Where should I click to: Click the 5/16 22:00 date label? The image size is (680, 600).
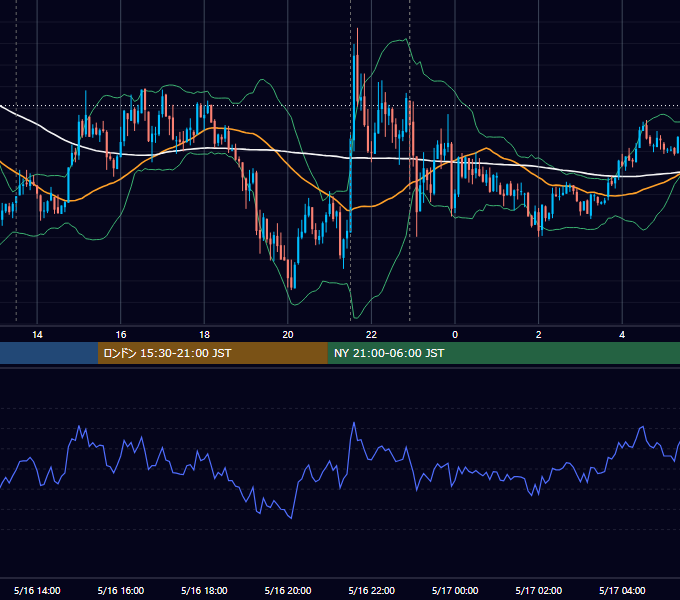coord(372,590)
